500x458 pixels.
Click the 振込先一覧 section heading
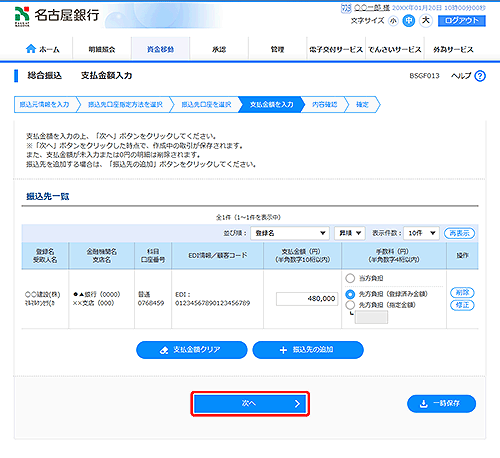(48, 196)
